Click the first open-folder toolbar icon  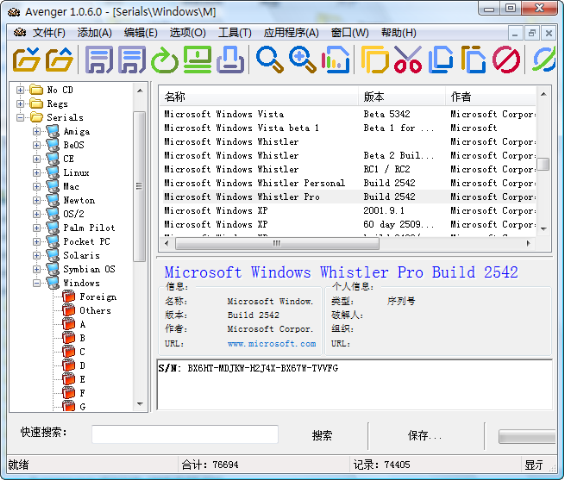tap(26, 59)
